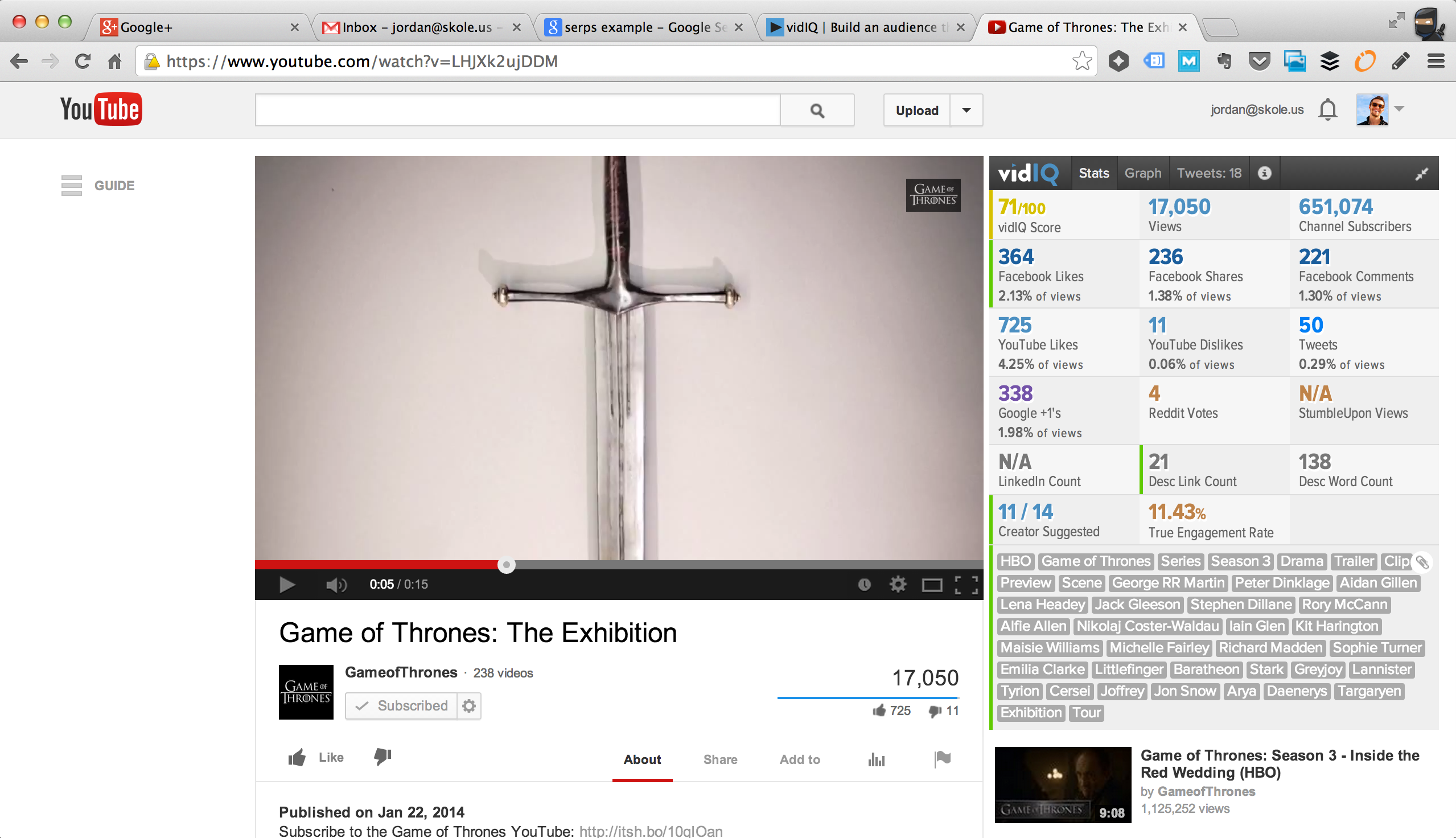Mute the video volume
This screenshot has width=1456, height=838.
336,585
